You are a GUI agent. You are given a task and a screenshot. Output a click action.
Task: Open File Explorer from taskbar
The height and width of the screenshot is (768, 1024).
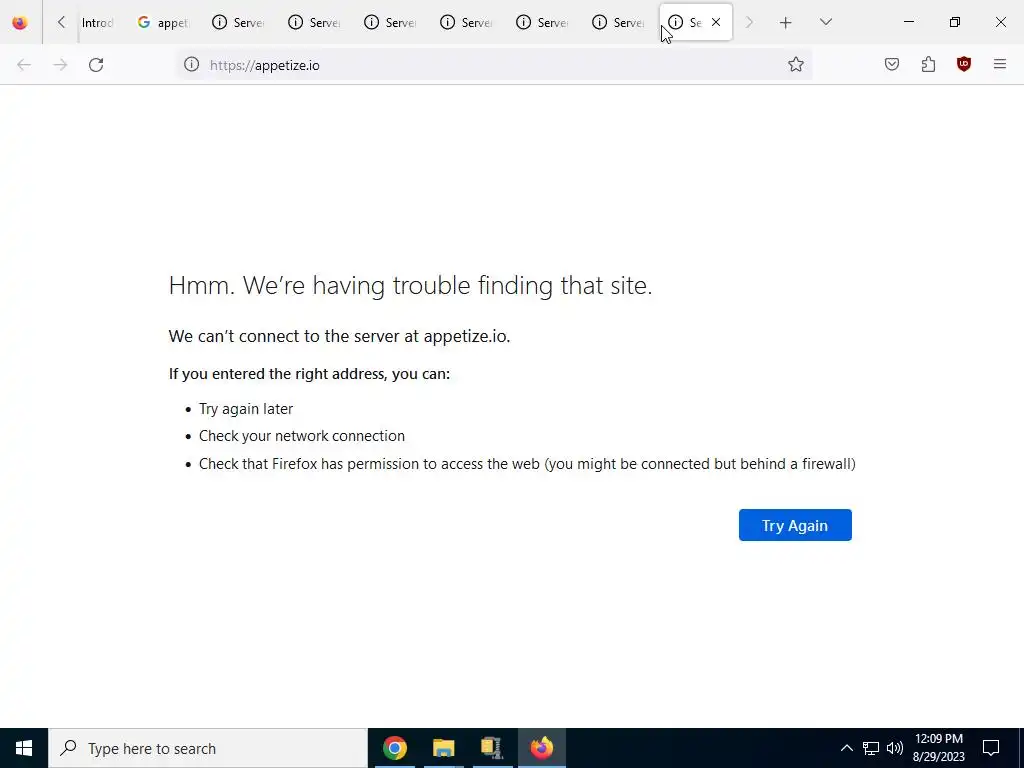443,748
